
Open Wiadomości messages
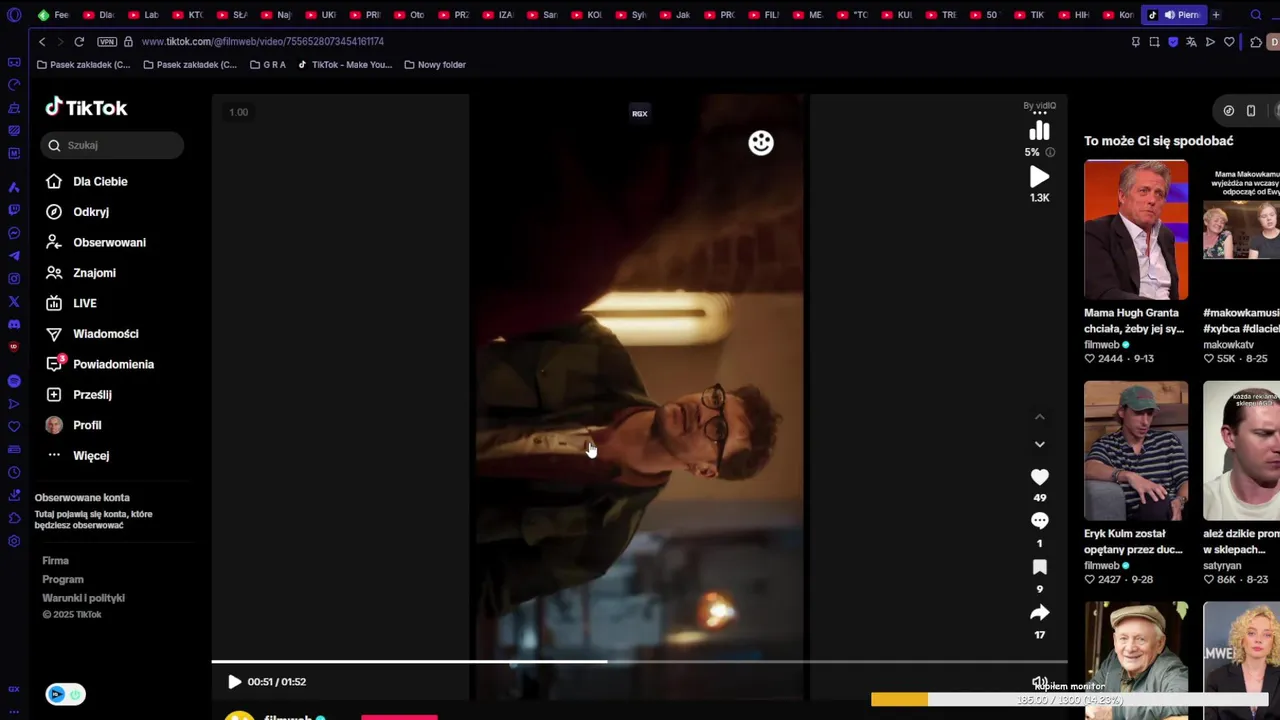[91, 334]
